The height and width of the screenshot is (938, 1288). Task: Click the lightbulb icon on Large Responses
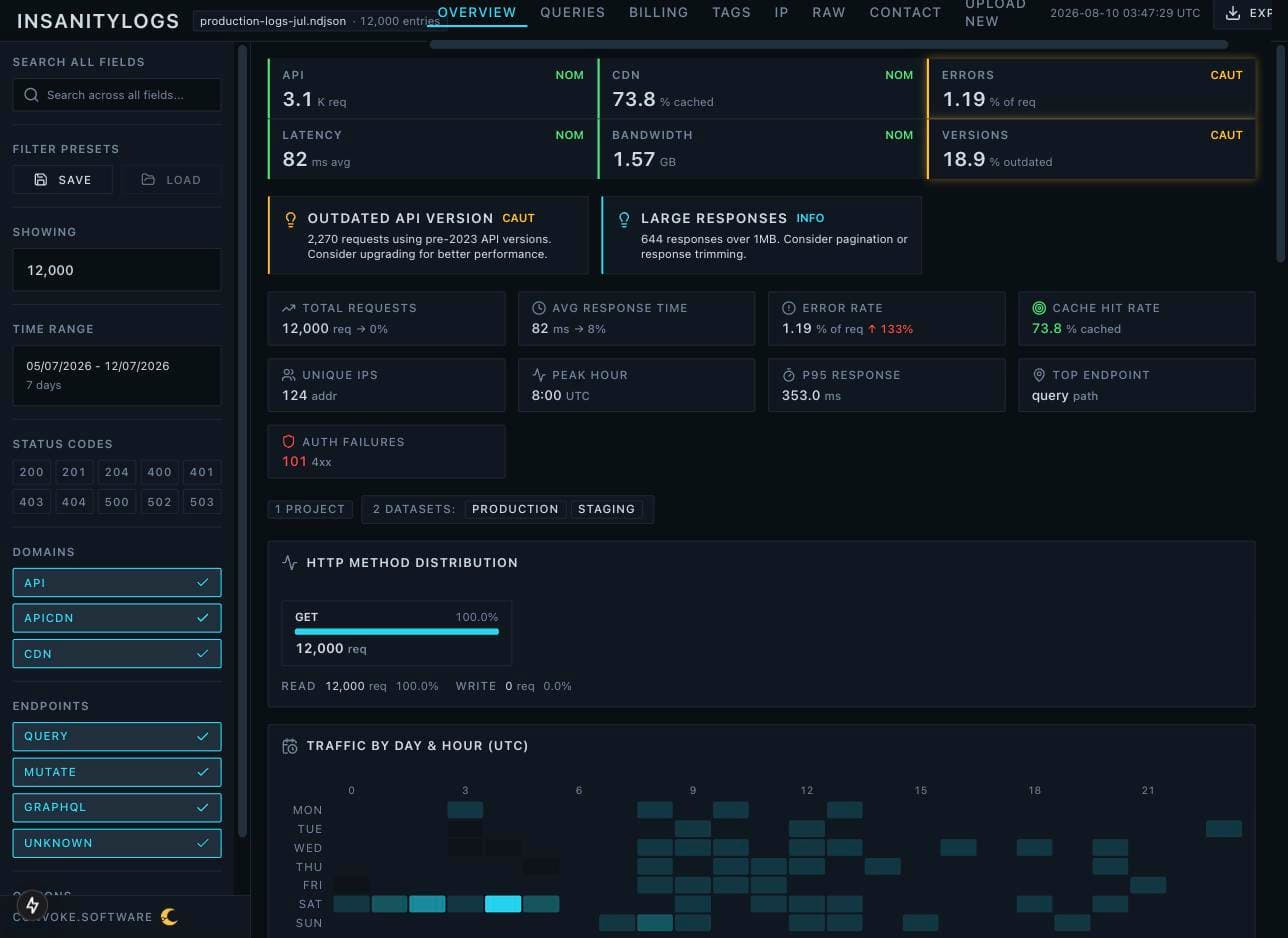624,219
